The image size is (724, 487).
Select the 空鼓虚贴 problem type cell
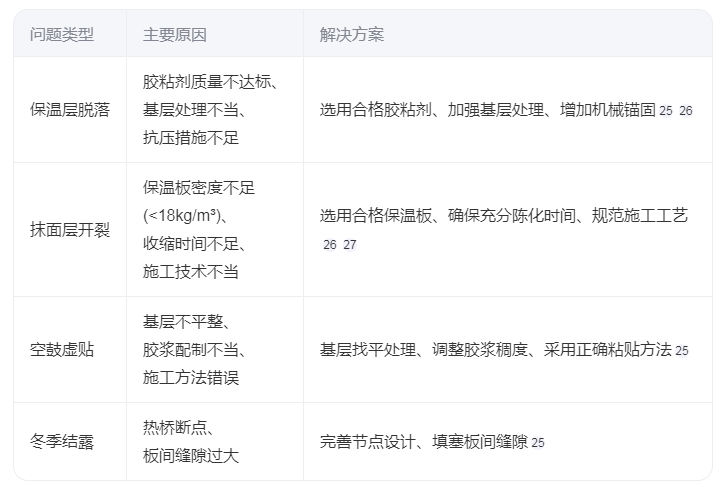pos(62,350)
